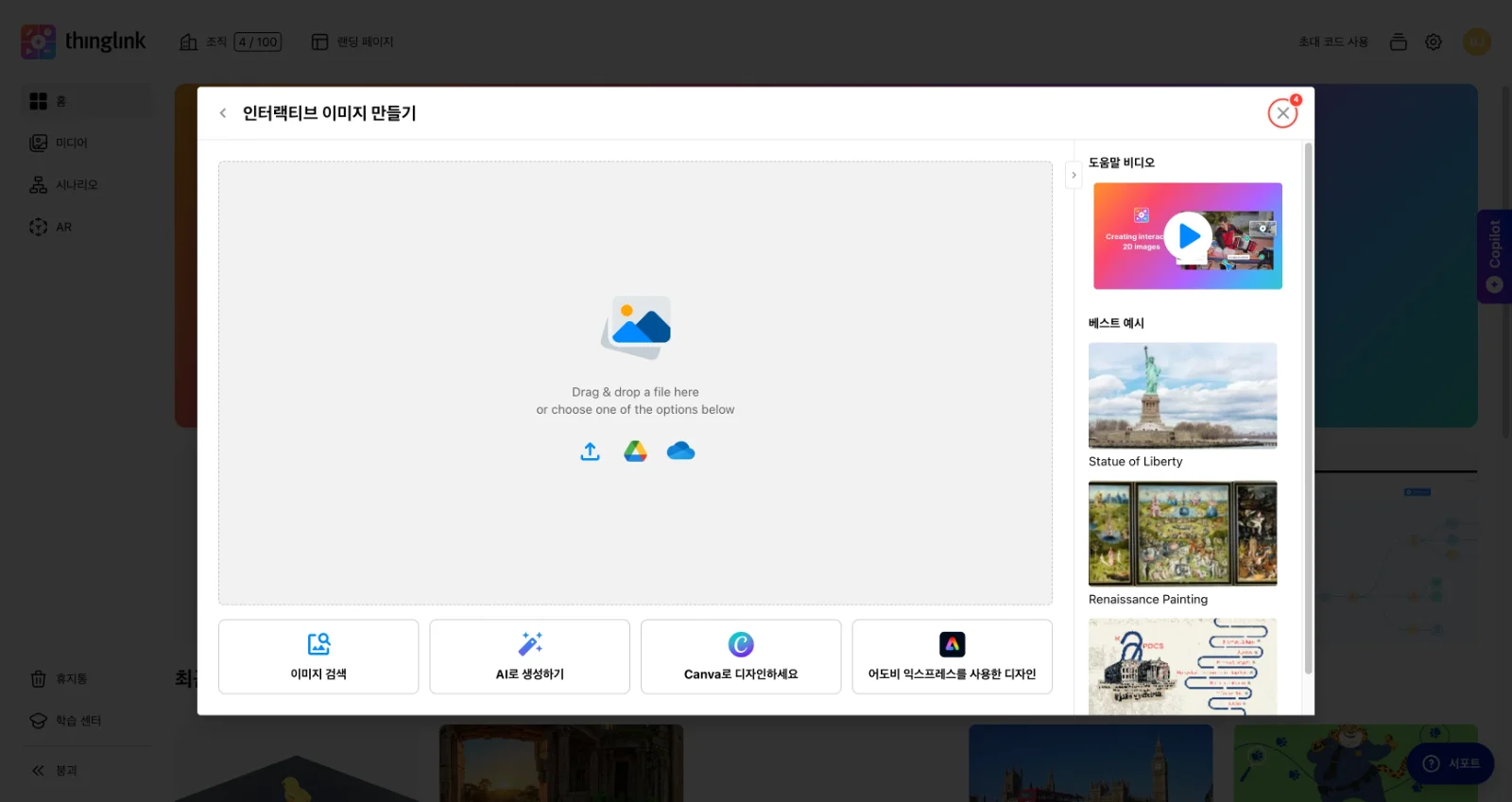Click the 이미지 검색 button
Viewport: 1512px width, 802px height.
[x=318, y=657]
